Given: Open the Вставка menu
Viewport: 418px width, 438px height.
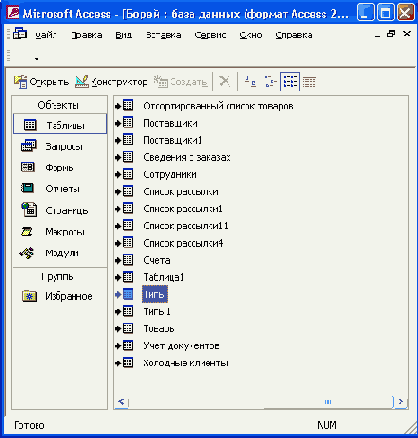Looking at the screenshot, I should 164,35.
